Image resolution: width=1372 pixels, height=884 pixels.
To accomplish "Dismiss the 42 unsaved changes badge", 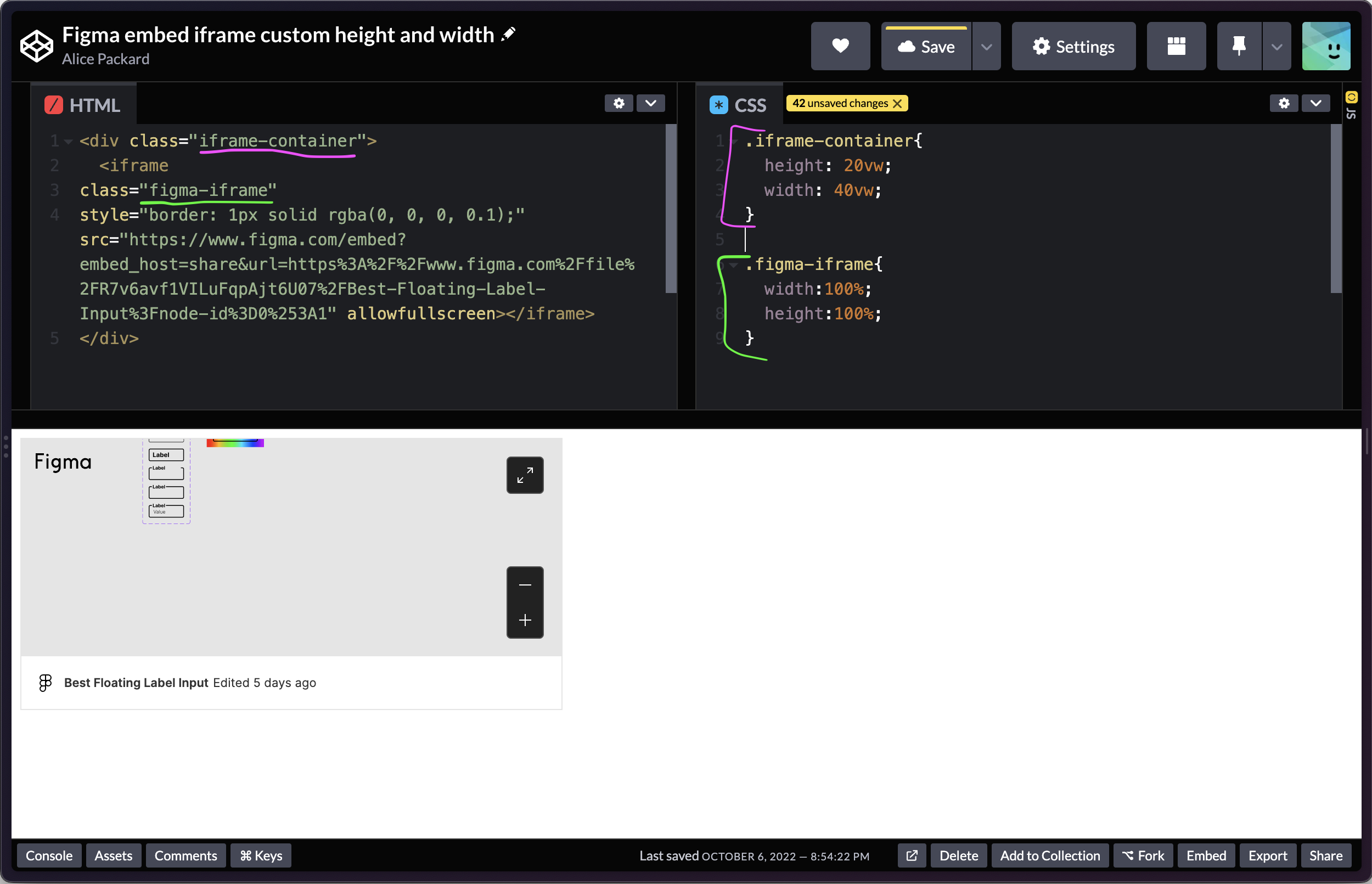I will coord(897,103).
